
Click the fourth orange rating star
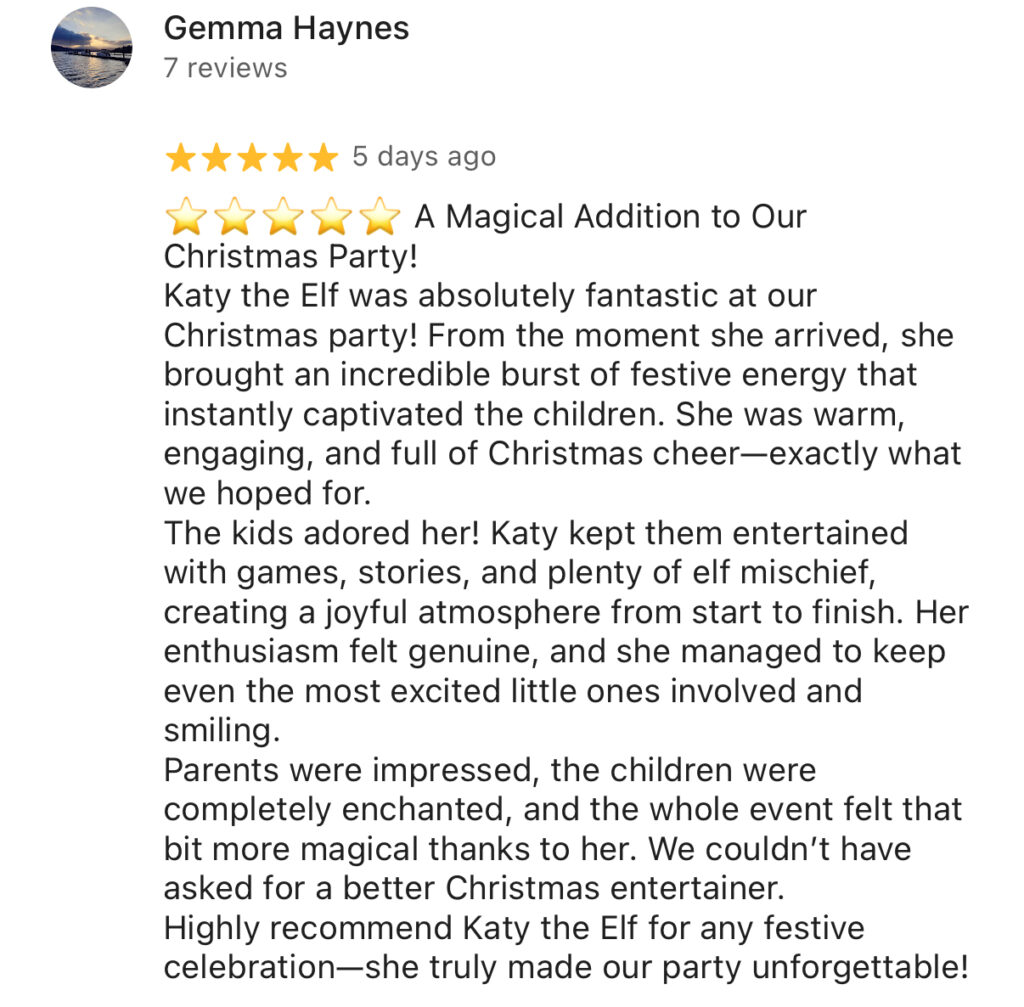(287, 158)
